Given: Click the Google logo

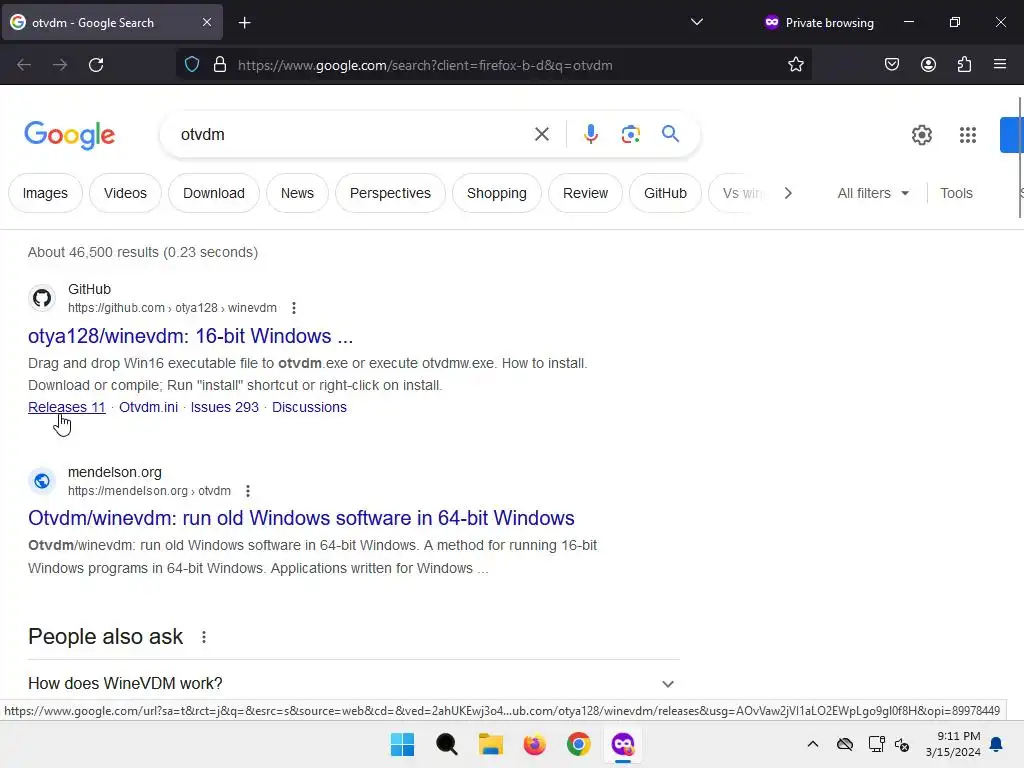Looking at the screenshot, I should pos(70,135).
